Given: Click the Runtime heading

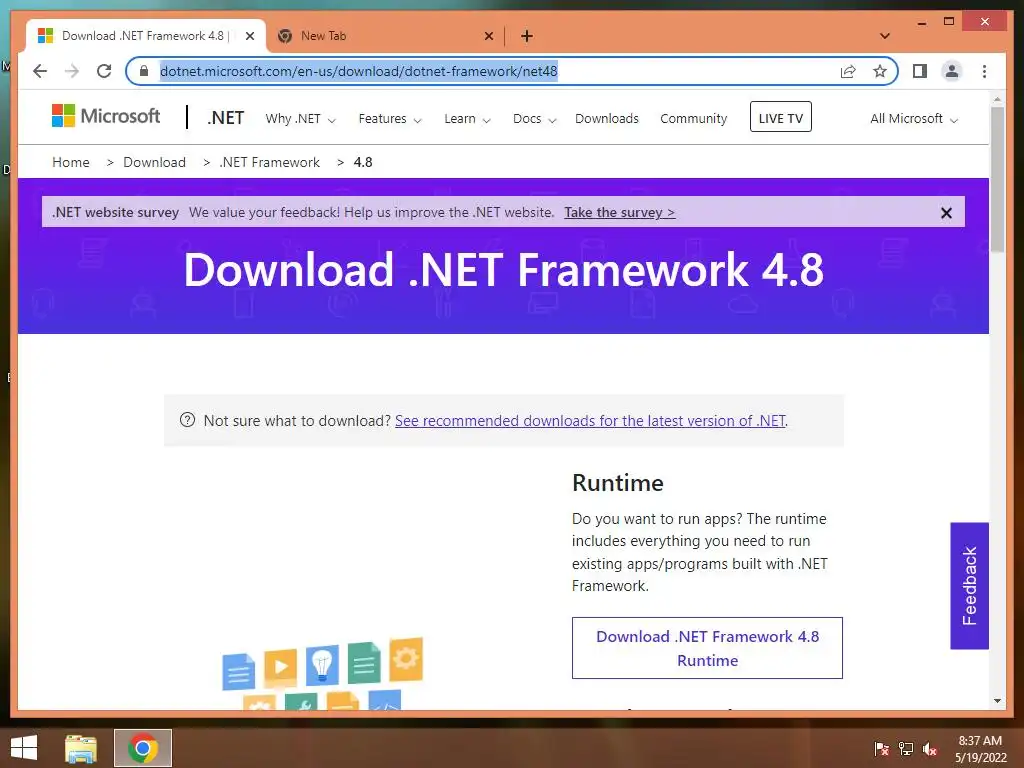Looking at the screenshot, I should [x=618, y=483].
